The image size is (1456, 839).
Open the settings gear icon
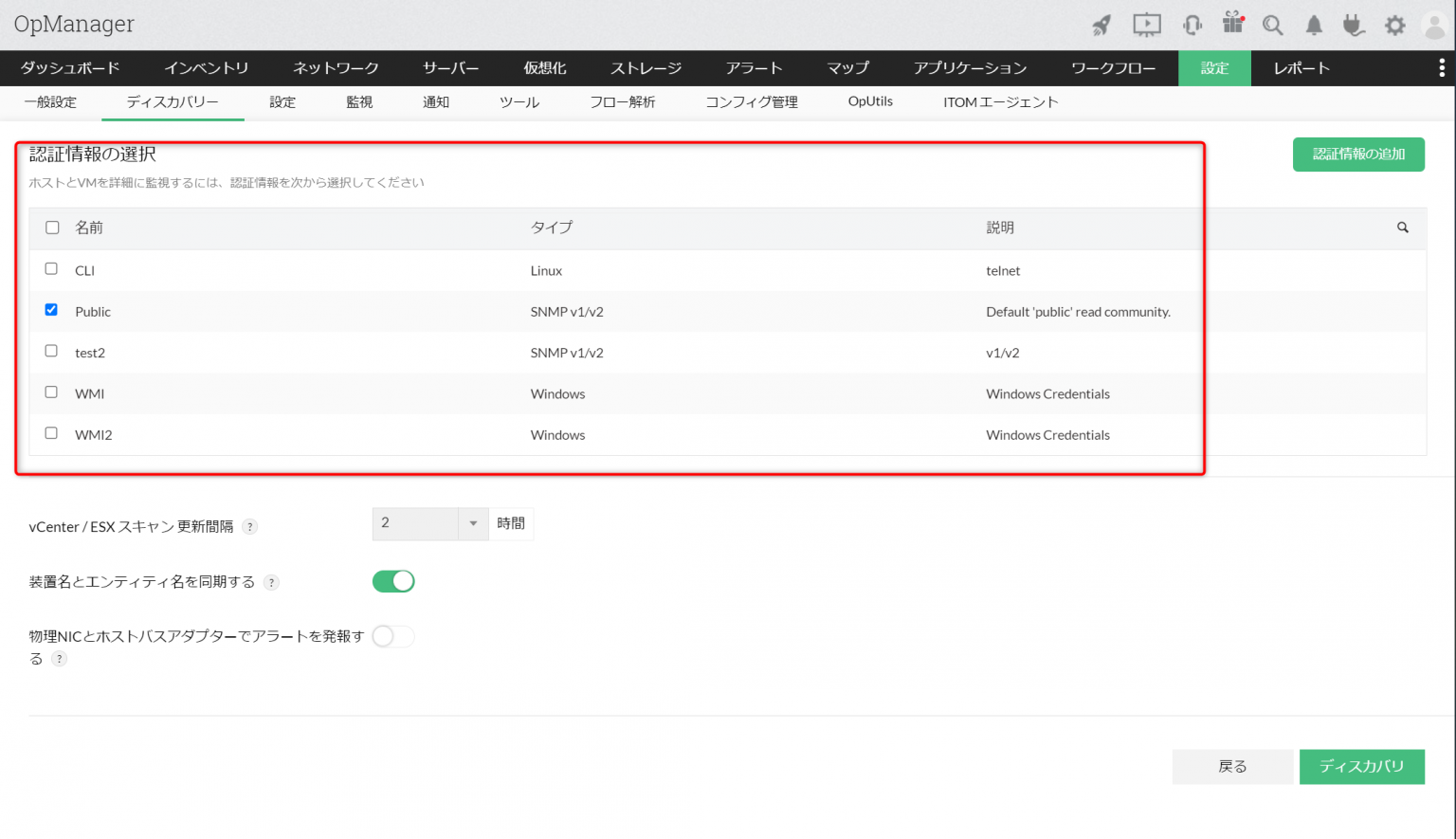(1394, 25)
